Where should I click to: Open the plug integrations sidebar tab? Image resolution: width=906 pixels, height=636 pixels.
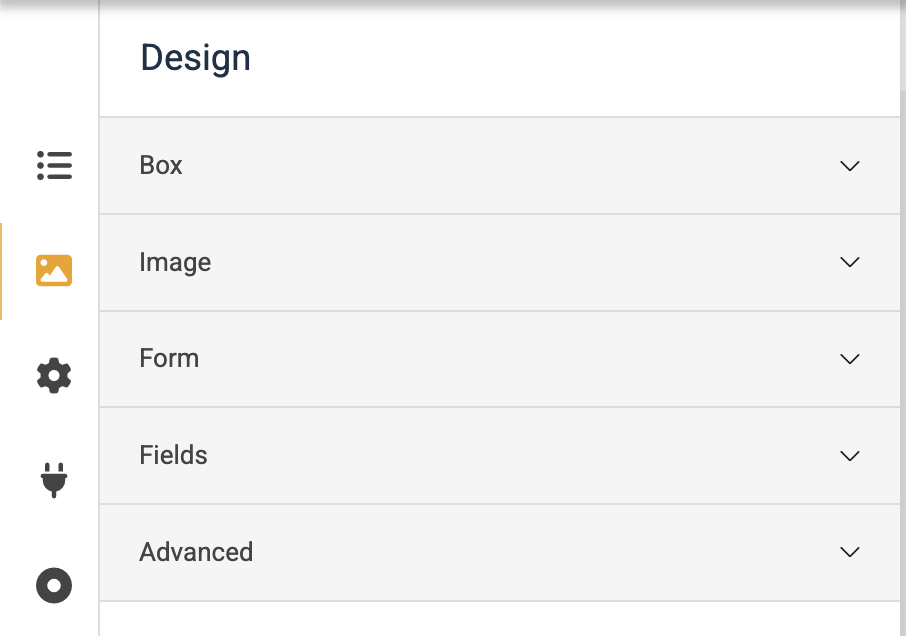point(54,480)
